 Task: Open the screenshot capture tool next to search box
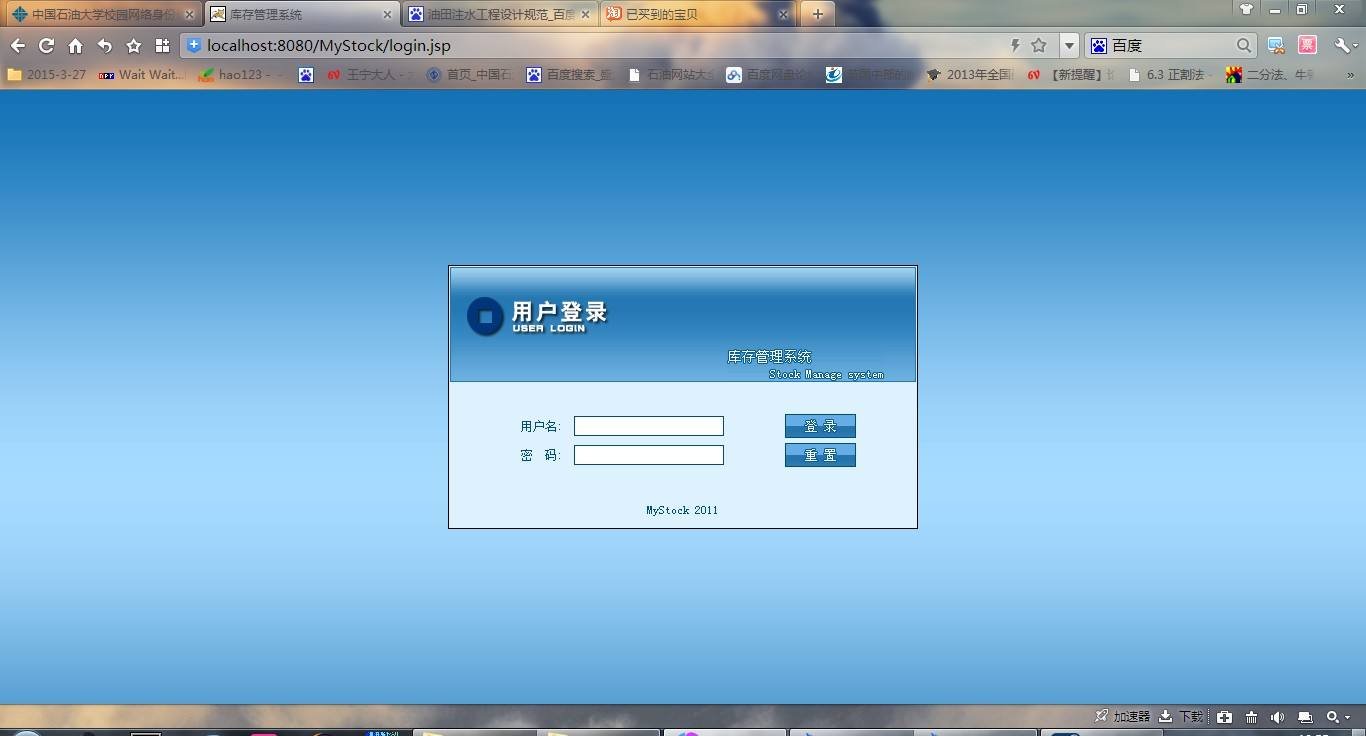1274,45
